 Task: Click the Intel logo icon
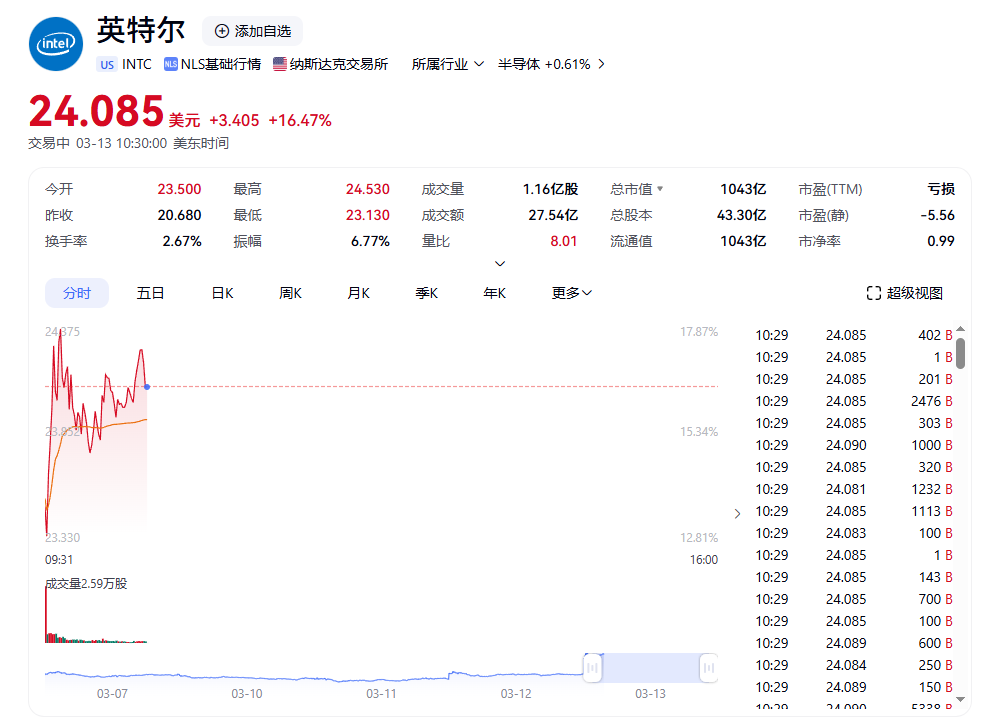(56, 44)
